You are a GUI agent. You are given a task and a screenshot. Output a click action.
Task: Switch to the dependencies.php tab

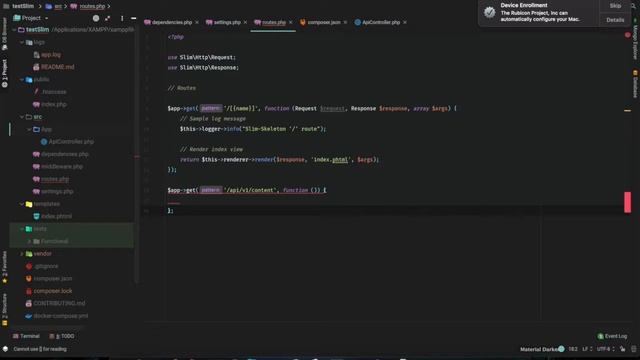pos(172,22)
